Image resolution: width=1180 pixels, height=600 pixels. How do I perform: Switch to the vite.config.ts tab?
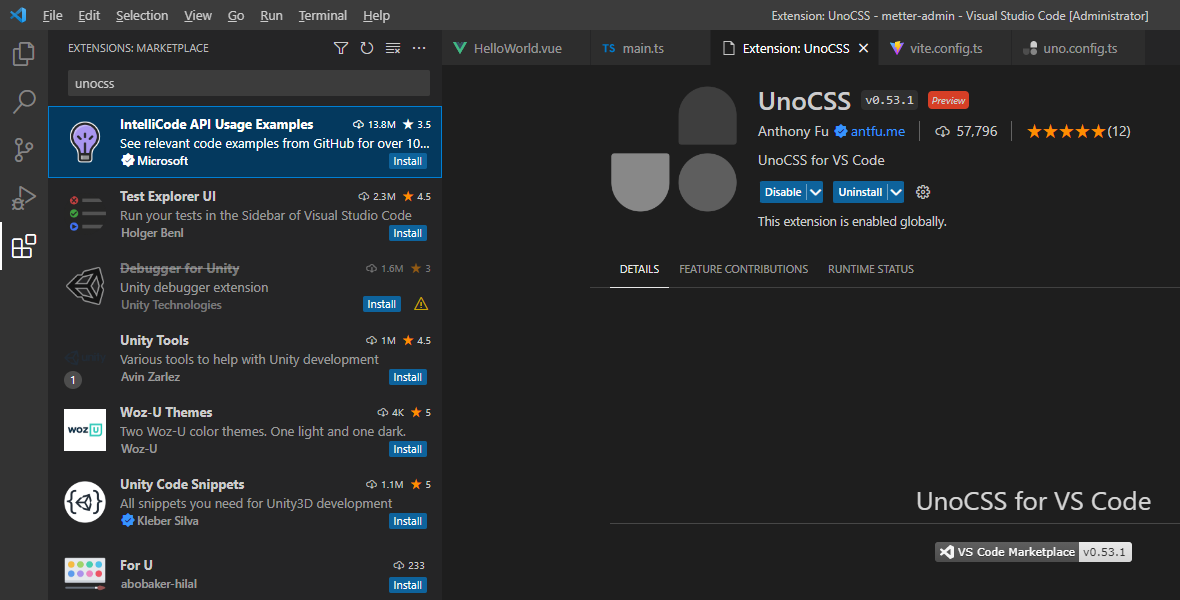(x=945, y=48)
